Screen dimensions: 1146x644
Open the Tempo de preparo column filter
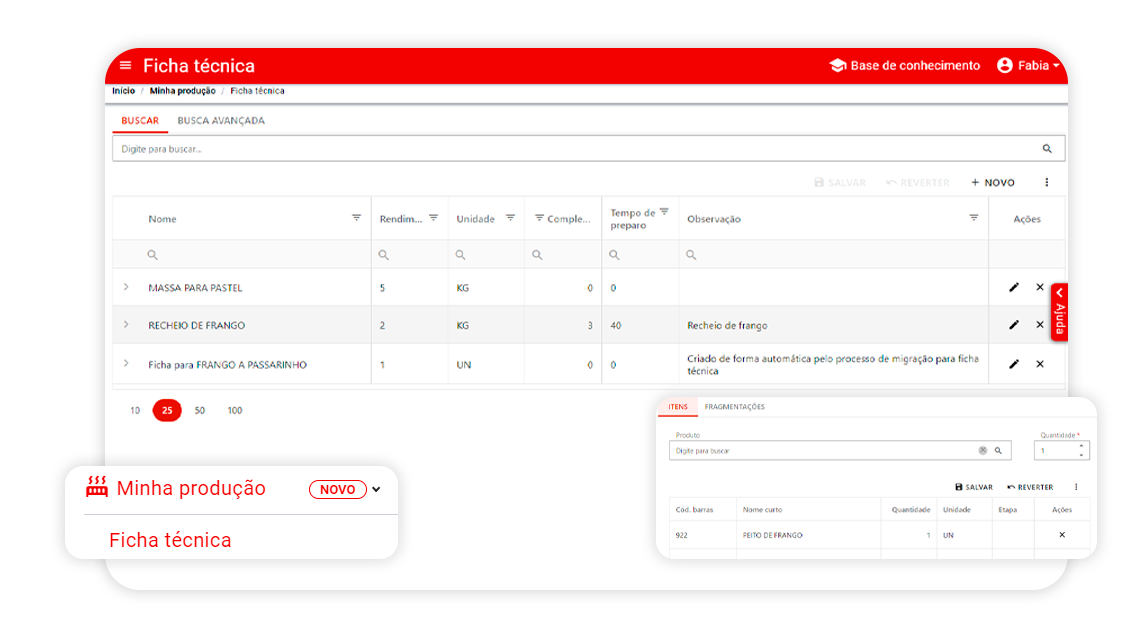click(x=664, y=212)
